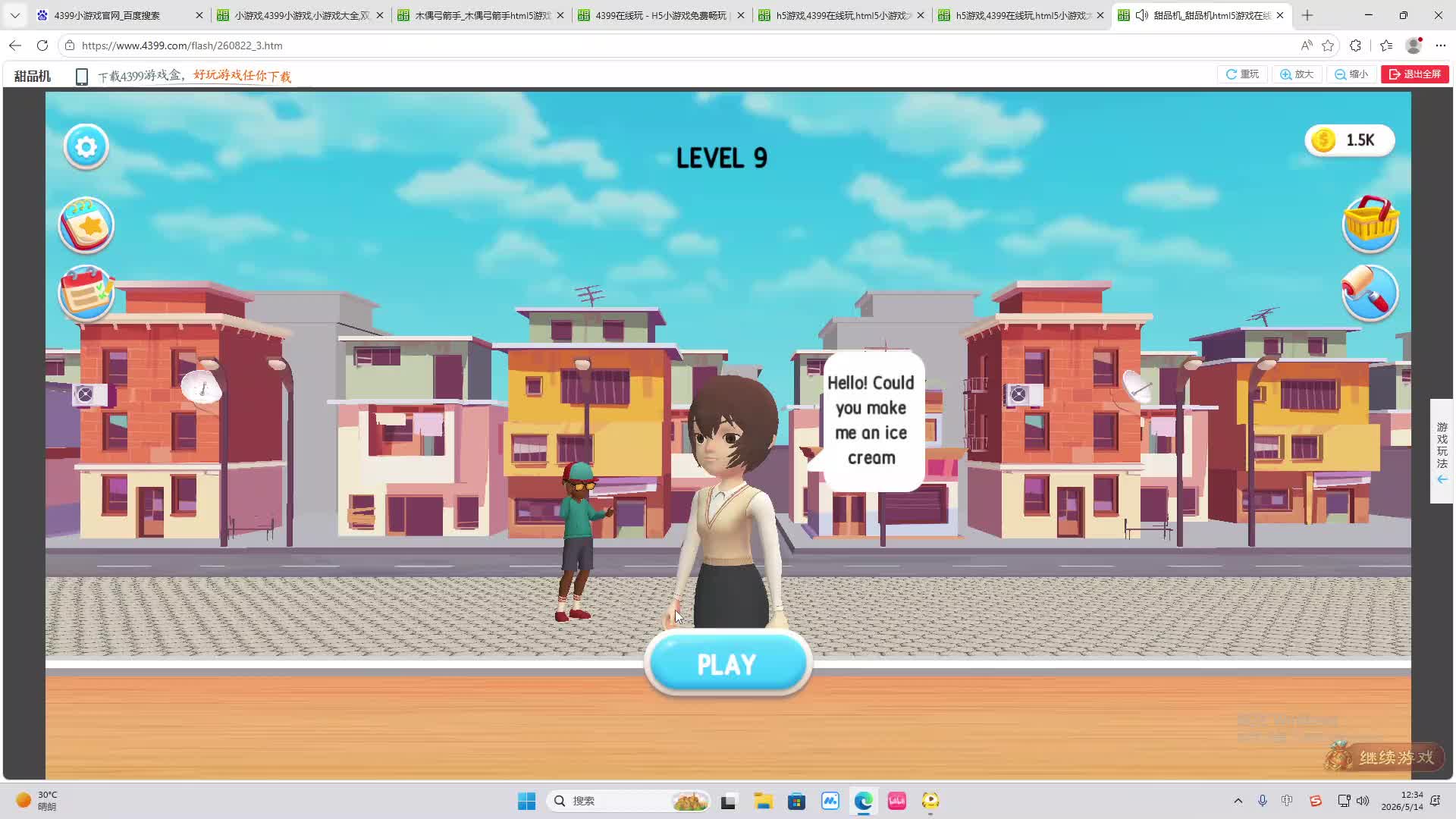Open browser extensions menu

(x=1356, y=45)
